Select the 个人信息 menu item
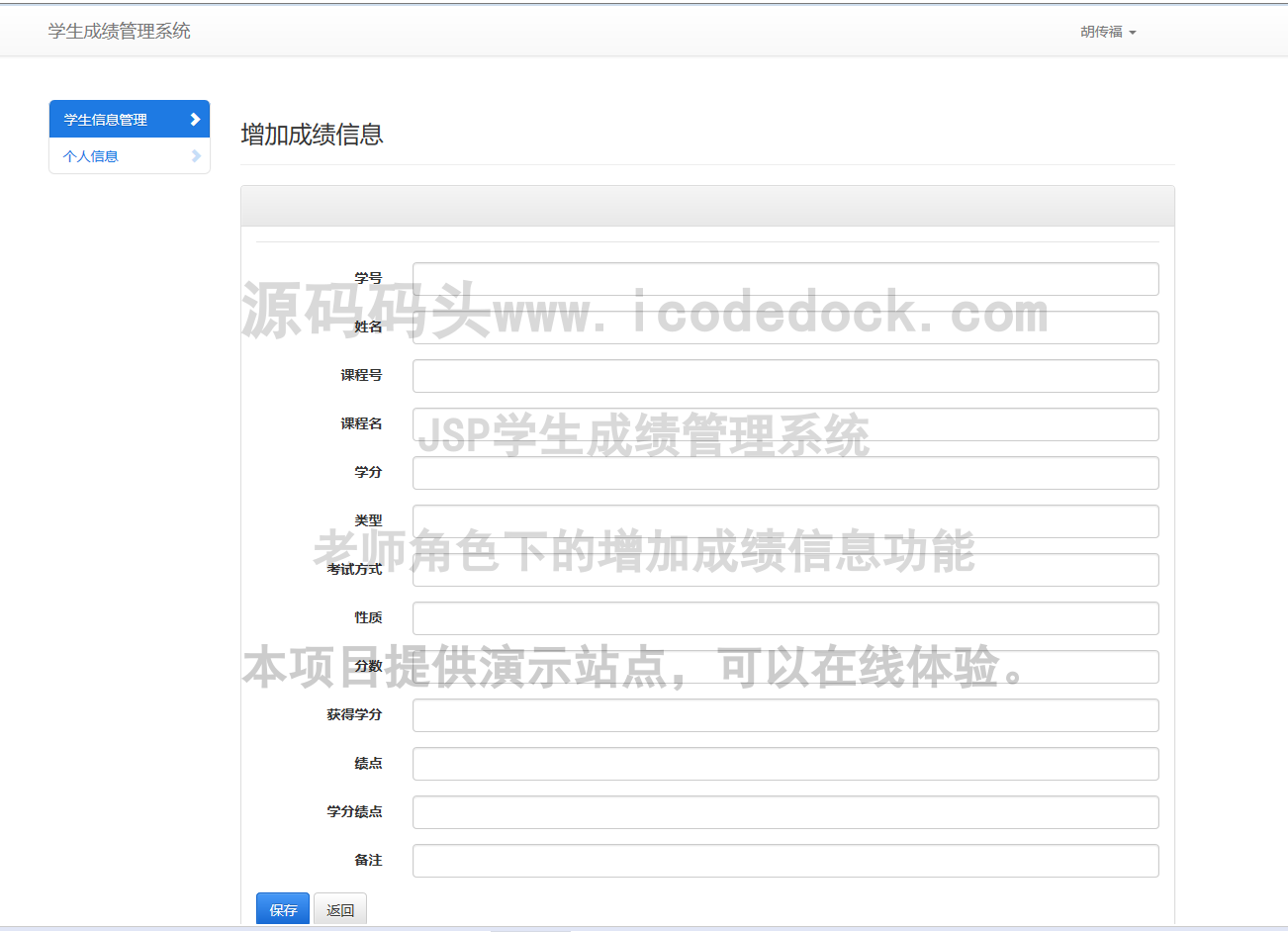1288x932 pixels. [90, 155]
